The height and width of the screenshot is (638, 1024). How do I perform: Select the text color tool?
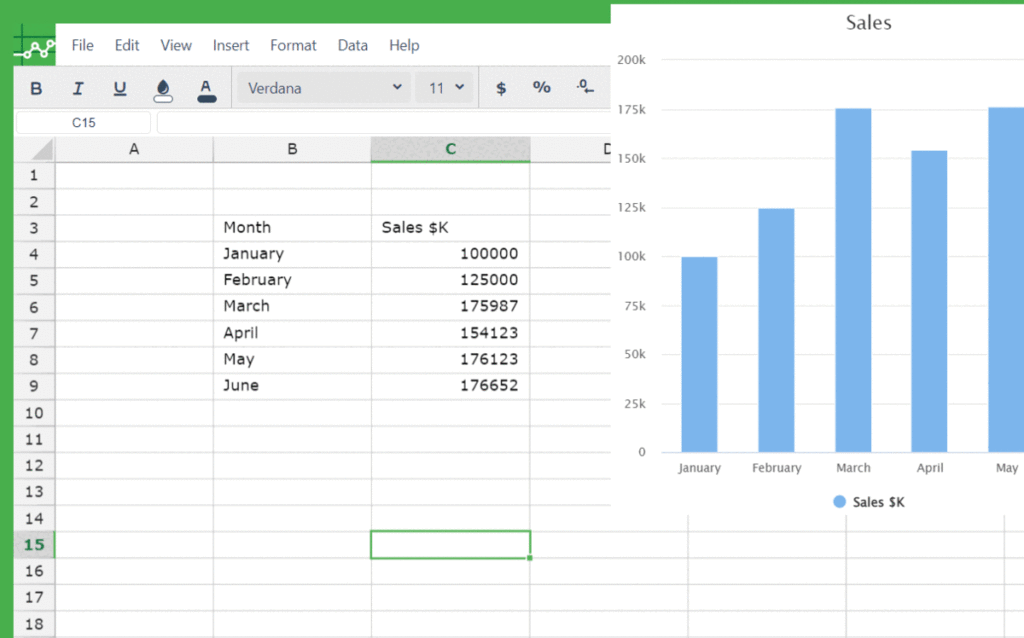[206, 88]
